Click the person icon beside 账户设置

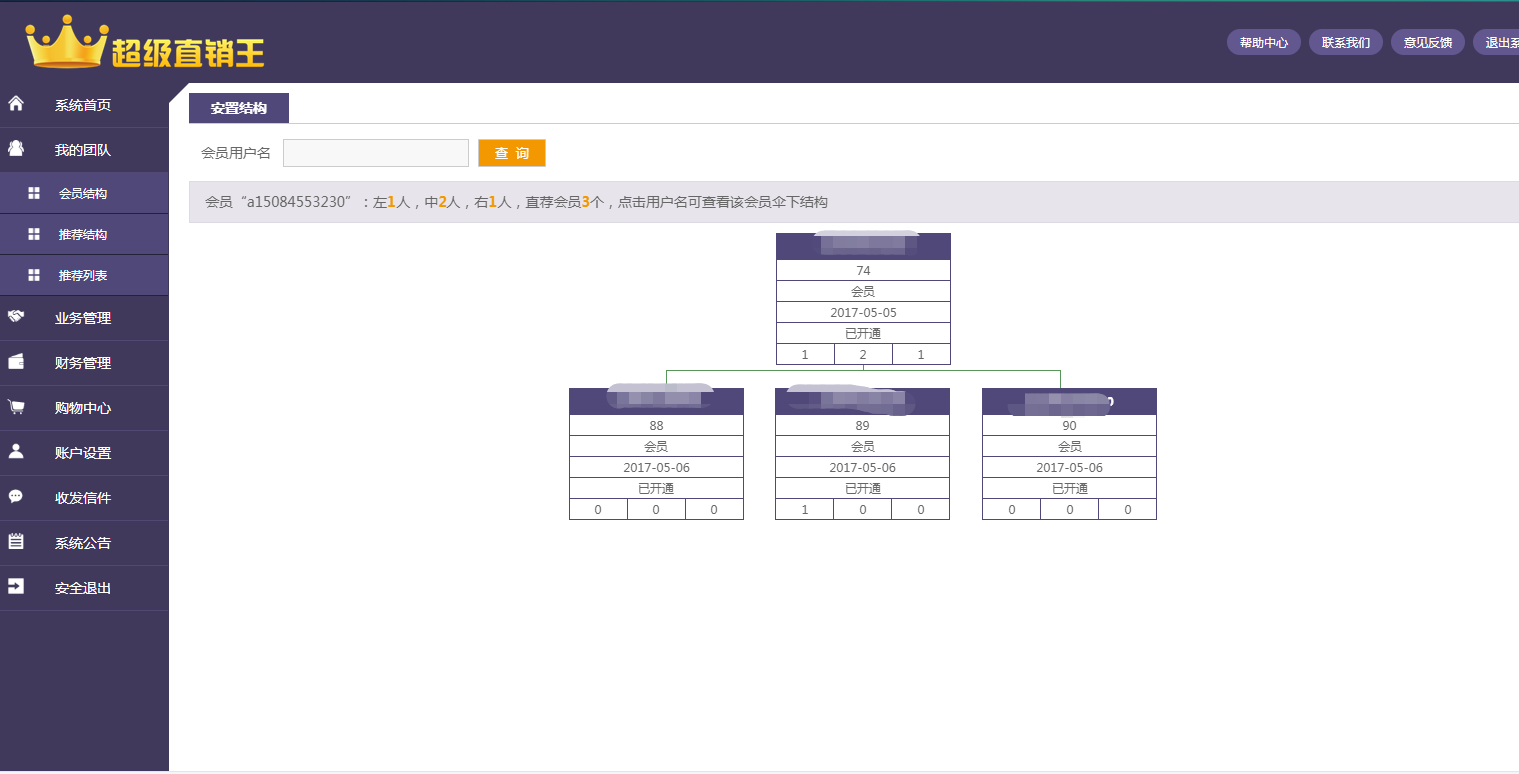(x=16, y=451)
